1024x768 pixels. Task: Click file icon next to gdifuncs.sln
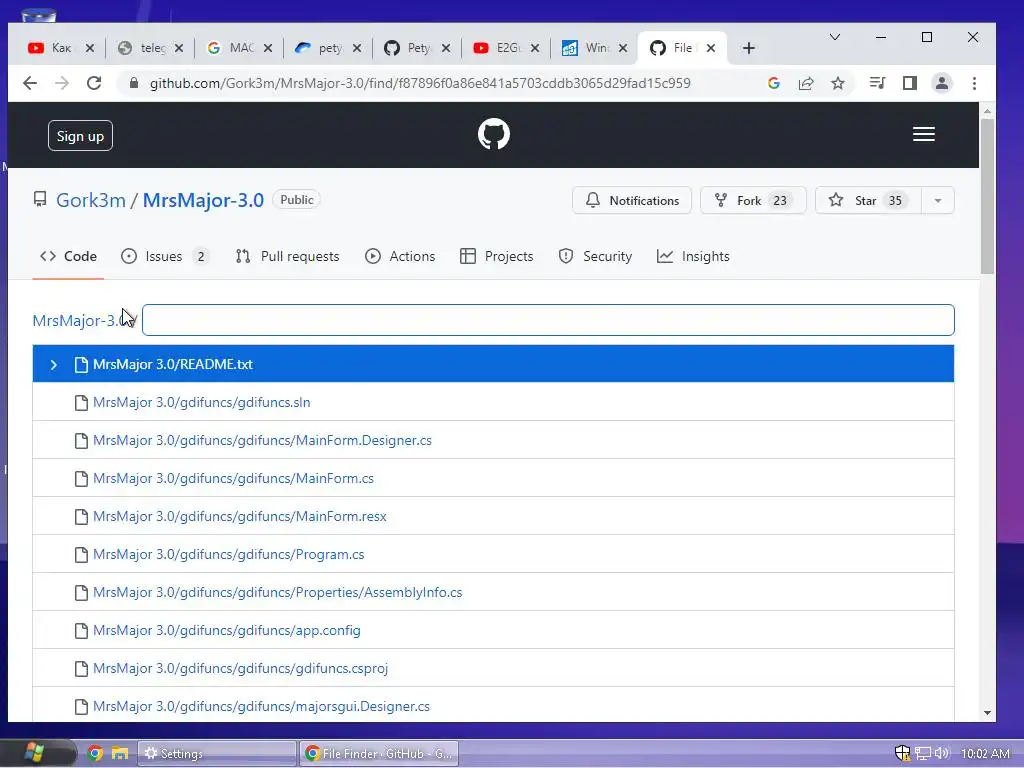tap(81, 403)
